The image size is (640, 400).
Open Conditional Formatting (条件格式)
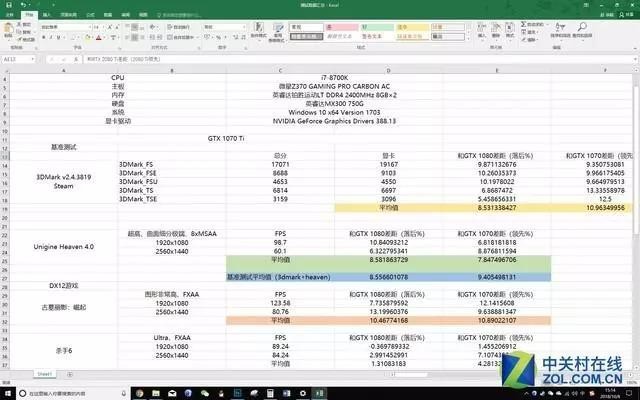258,31
